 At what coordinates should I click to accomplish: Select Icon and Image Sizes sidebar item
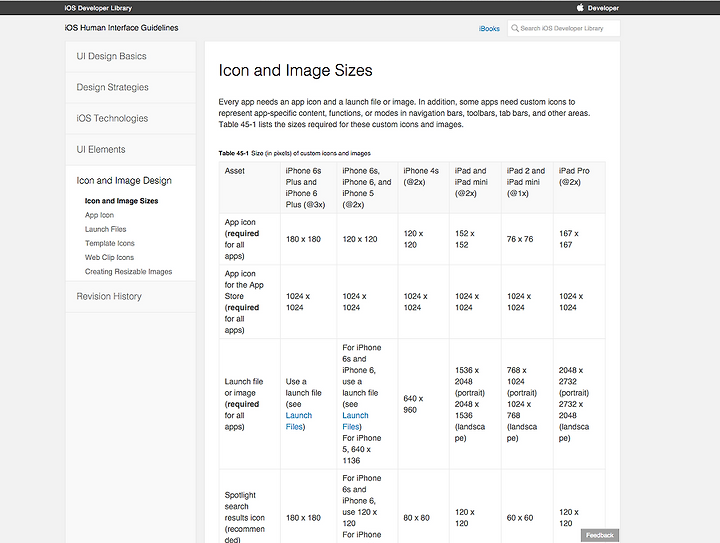121,201
